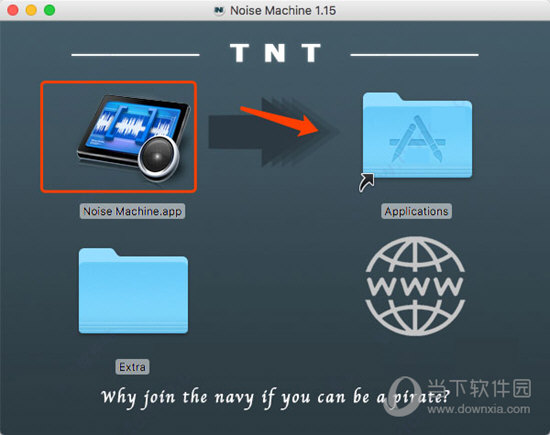Click the disk icon in title bar

pos(219,10)
